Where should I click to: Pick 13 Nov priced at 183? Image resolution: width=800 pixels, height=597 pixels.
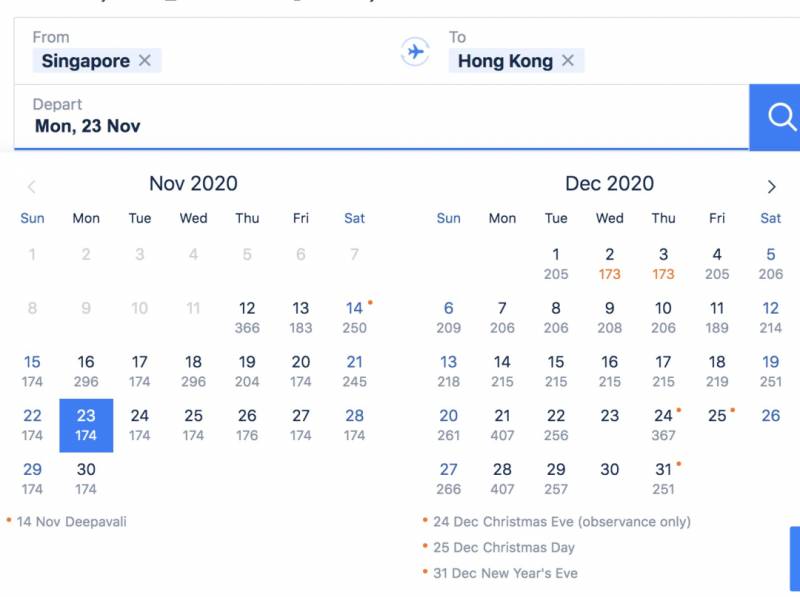(x=301, y=316)
